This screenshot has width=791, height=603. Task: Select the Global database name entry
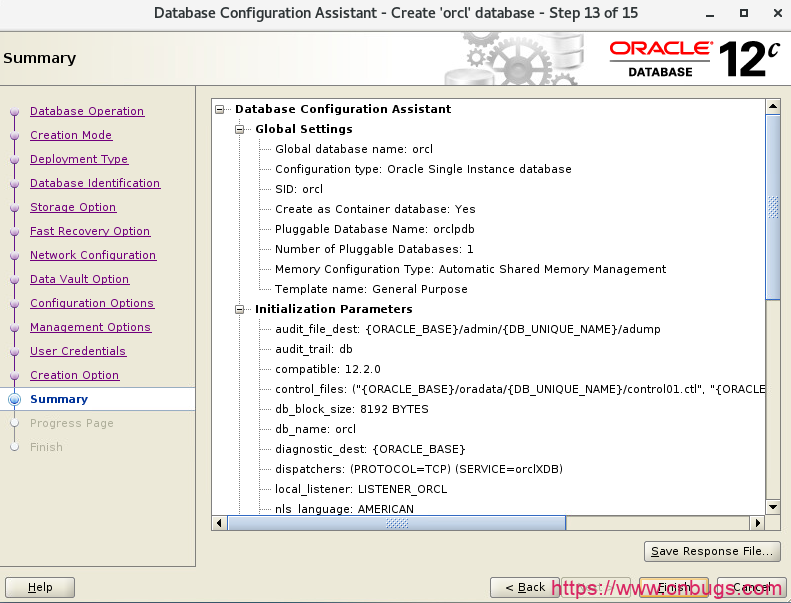353,149
